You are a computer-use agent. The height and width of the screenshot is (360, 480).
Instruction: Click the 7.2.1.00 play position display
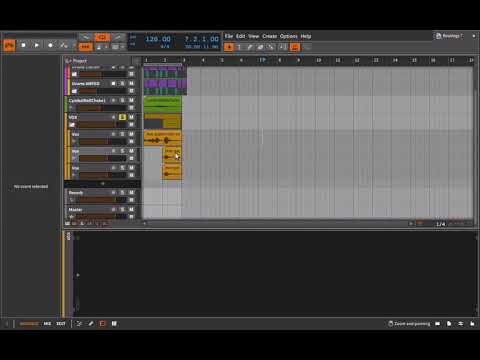[202, 39]
